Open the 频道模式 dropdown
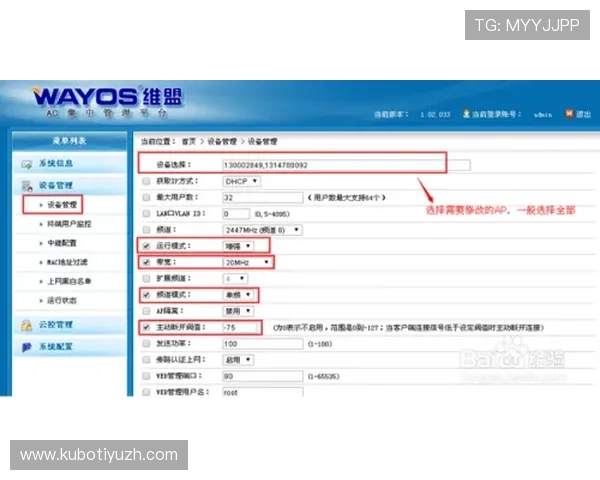Image resolution: width=600 pixels, height=480 pixels. 238,295
